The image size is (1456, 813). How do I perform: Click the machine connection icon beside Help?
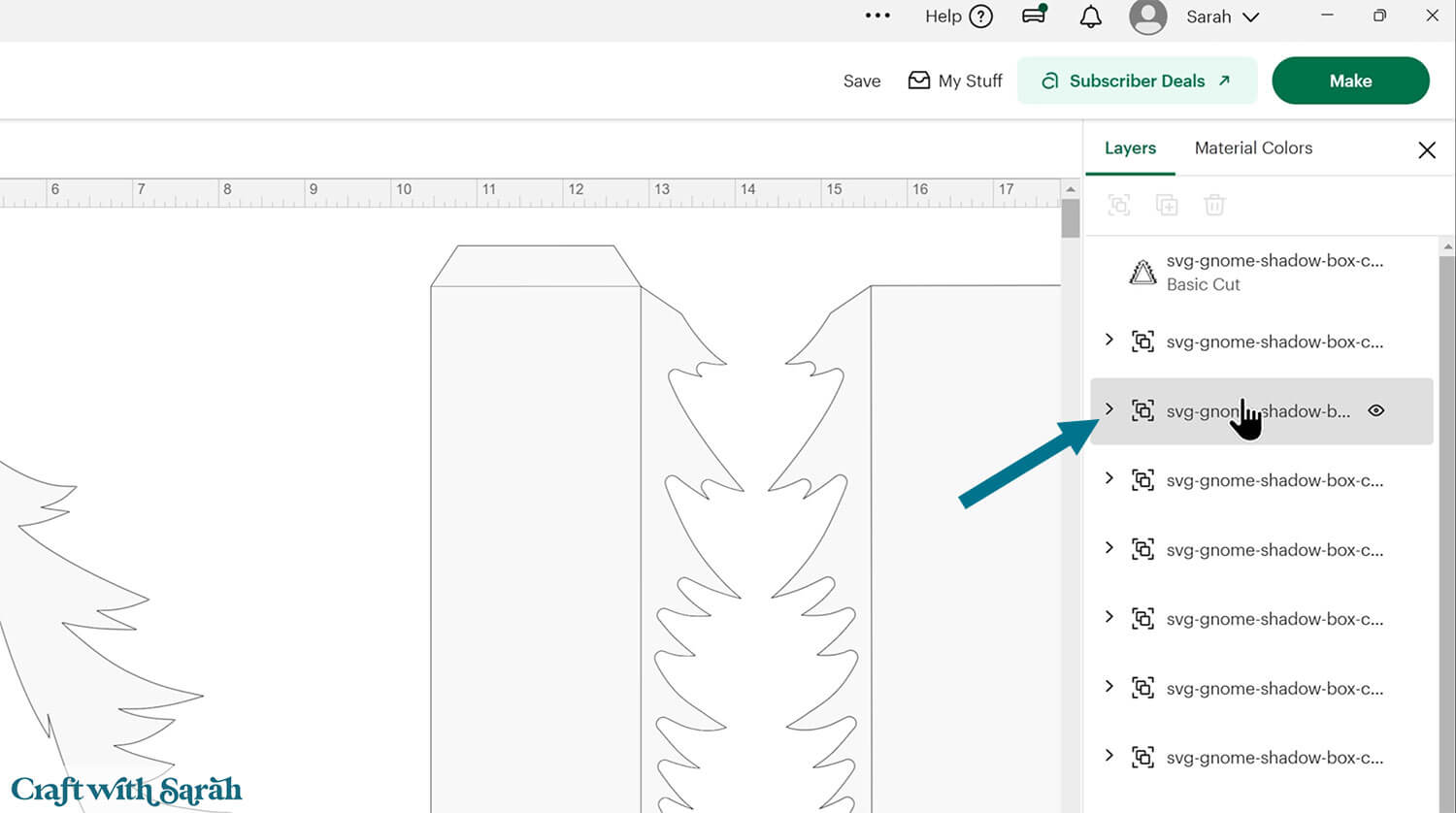pyautogui.click(x=1035, y=16)
